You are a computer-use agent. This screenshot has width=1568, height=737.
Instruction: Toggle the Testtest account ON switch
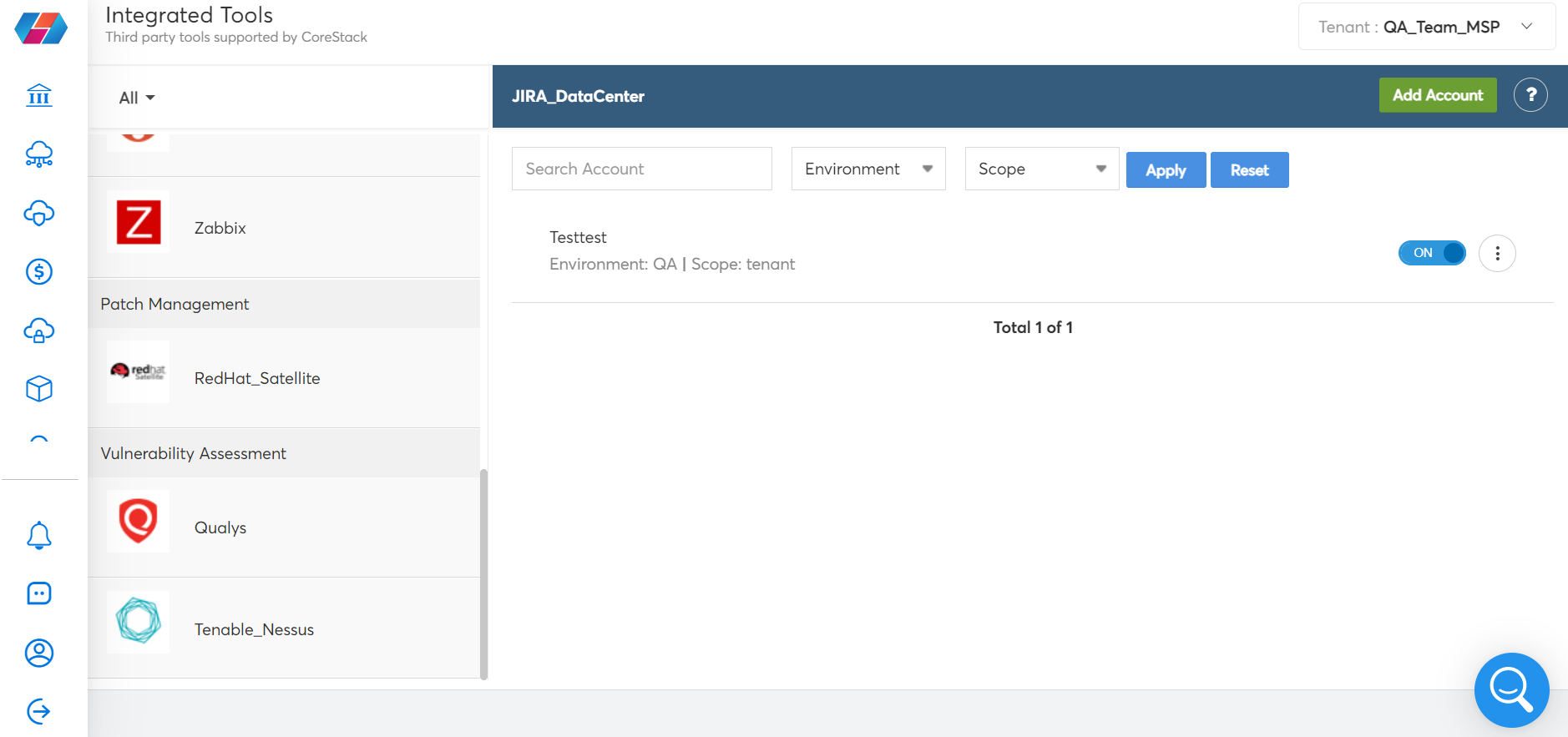point(1432,253)
